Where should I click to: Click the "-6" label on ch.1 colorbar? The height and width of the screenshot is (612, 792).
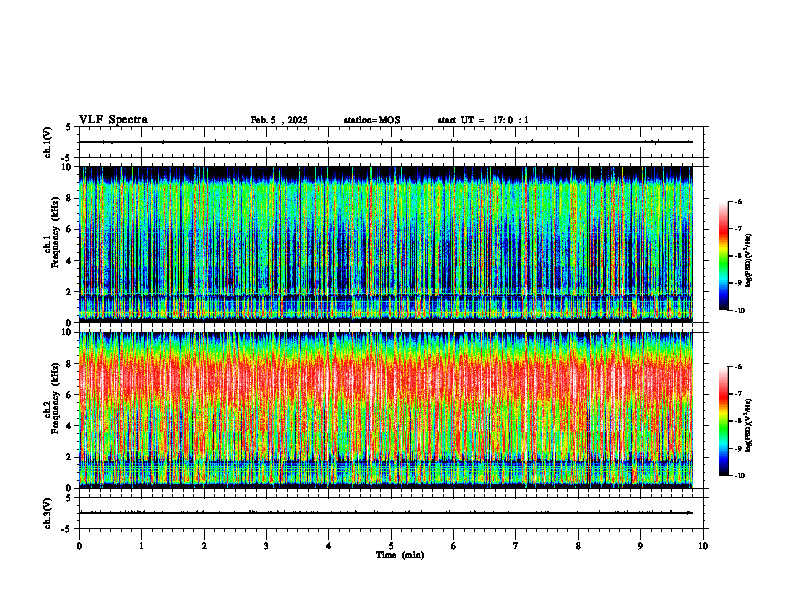click(738, 201)
